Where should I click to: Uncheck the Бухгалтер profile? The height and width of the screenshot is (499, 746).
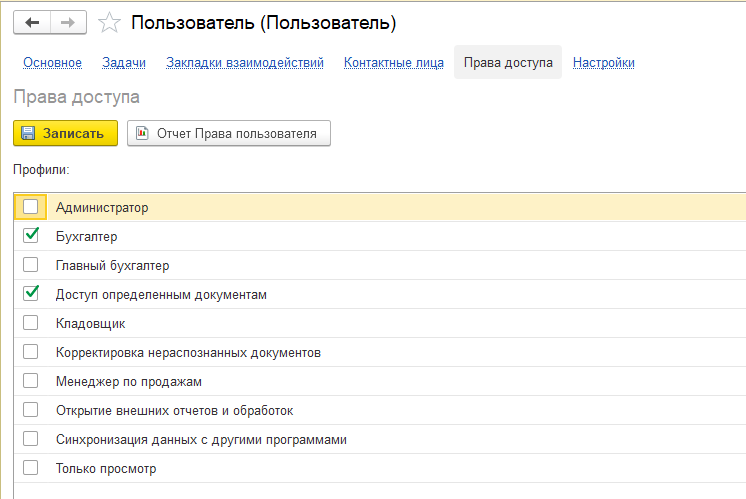(31, 236)
